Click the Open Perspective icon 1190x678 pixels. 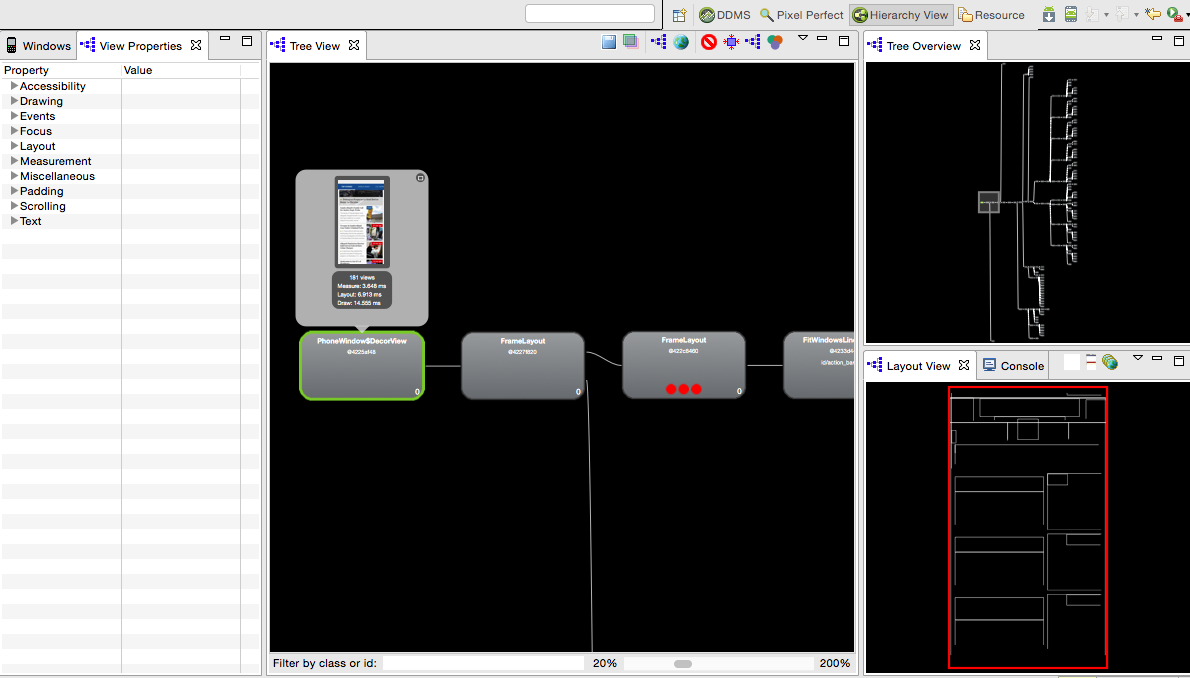click(x=679, y=15)
